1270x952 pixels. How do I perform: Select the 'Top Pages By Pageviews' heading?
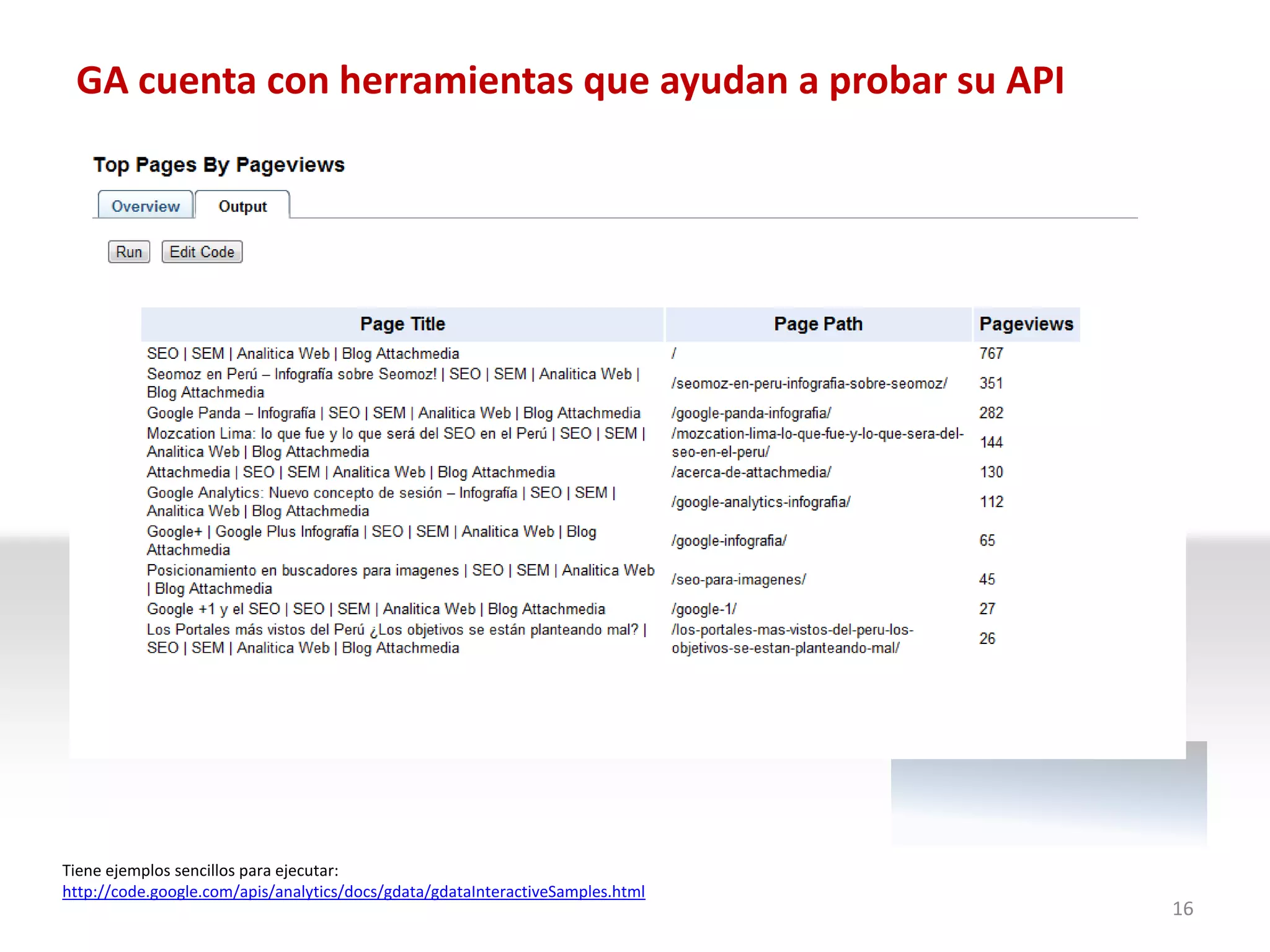tap(219, 165)
